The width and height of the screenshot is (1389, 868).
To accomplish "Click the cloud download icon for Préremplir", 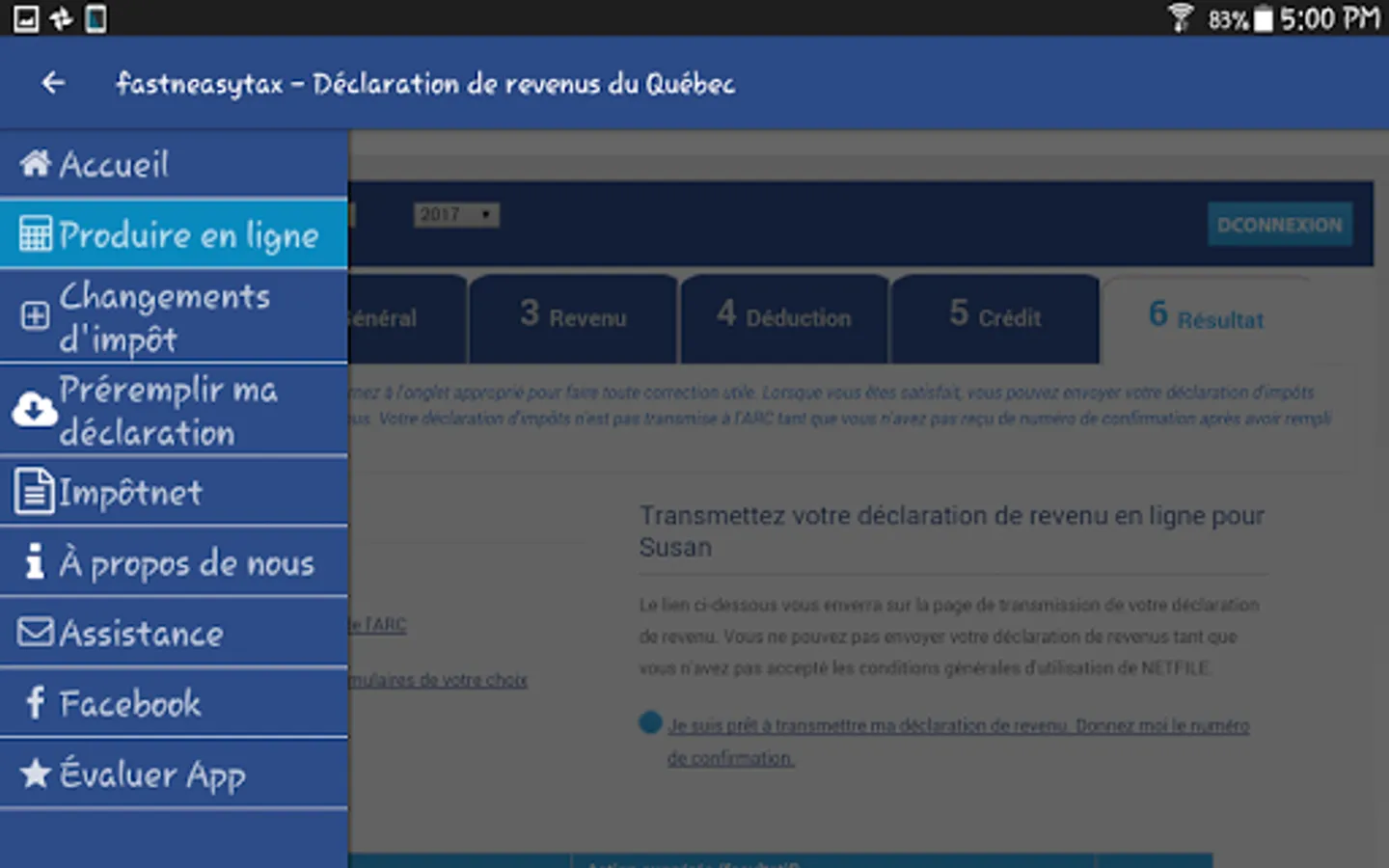I will [35, 409].
